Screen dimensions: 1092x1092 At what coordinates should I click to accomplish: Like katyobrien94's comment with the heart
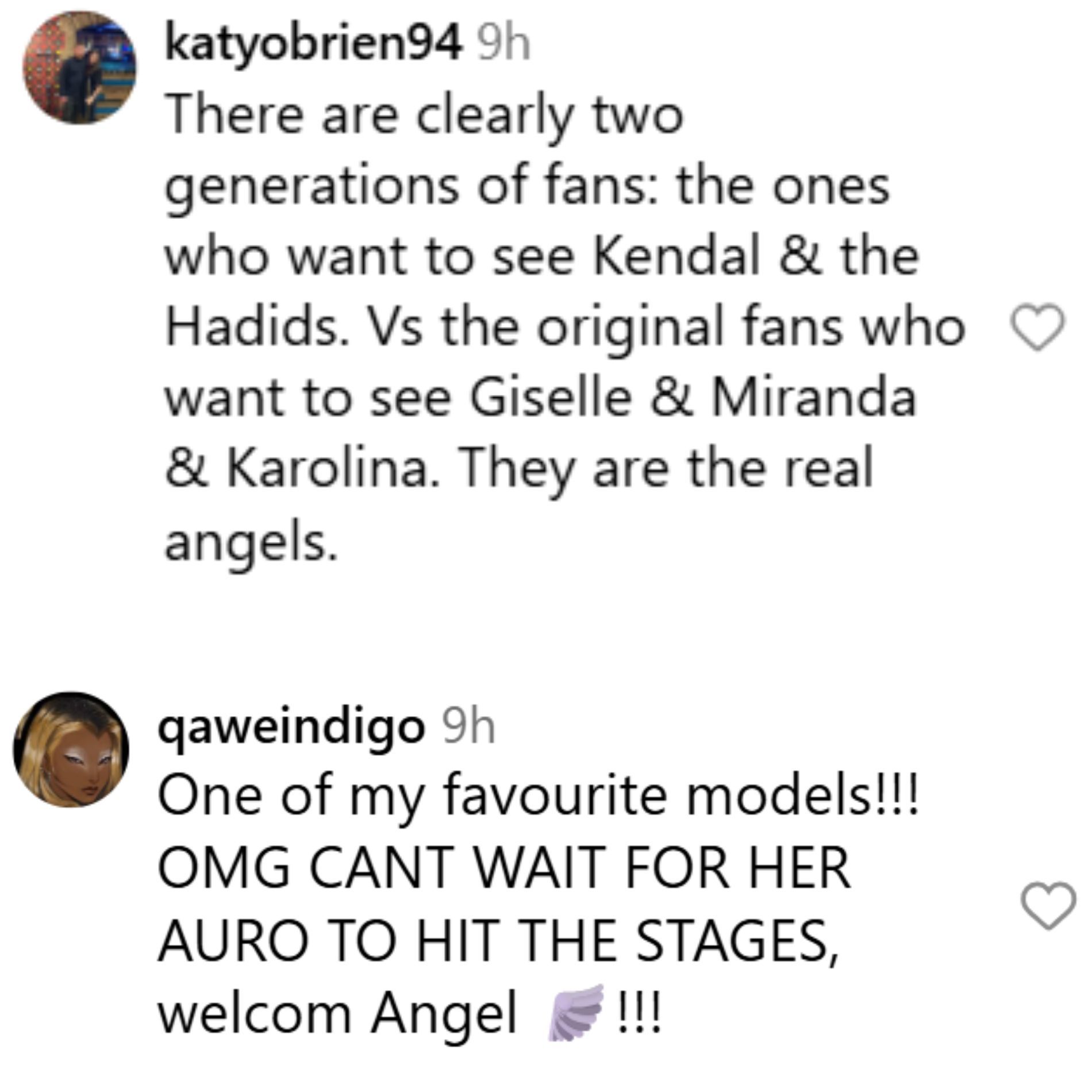click(x=1037, y=326)
